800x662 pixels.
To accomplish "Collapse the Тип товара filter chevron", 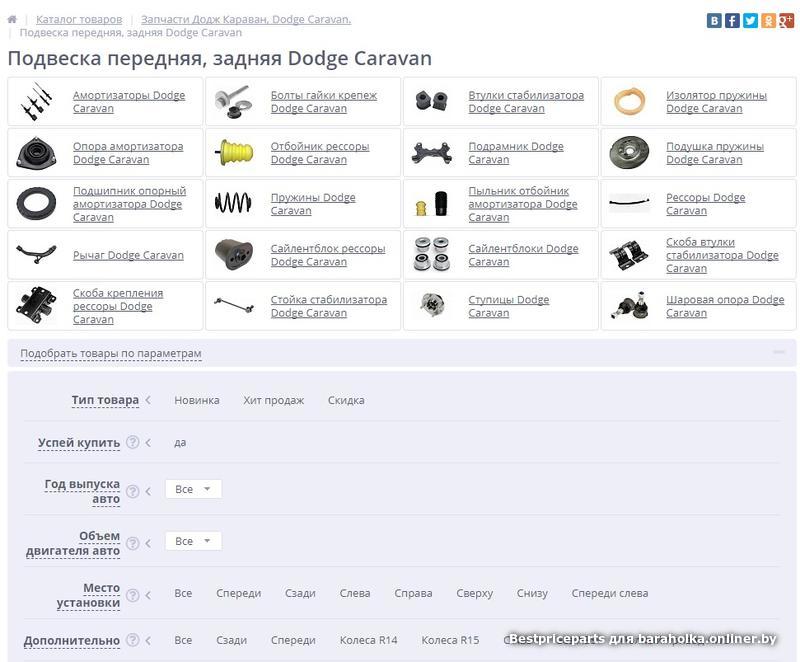I will 148,400.
